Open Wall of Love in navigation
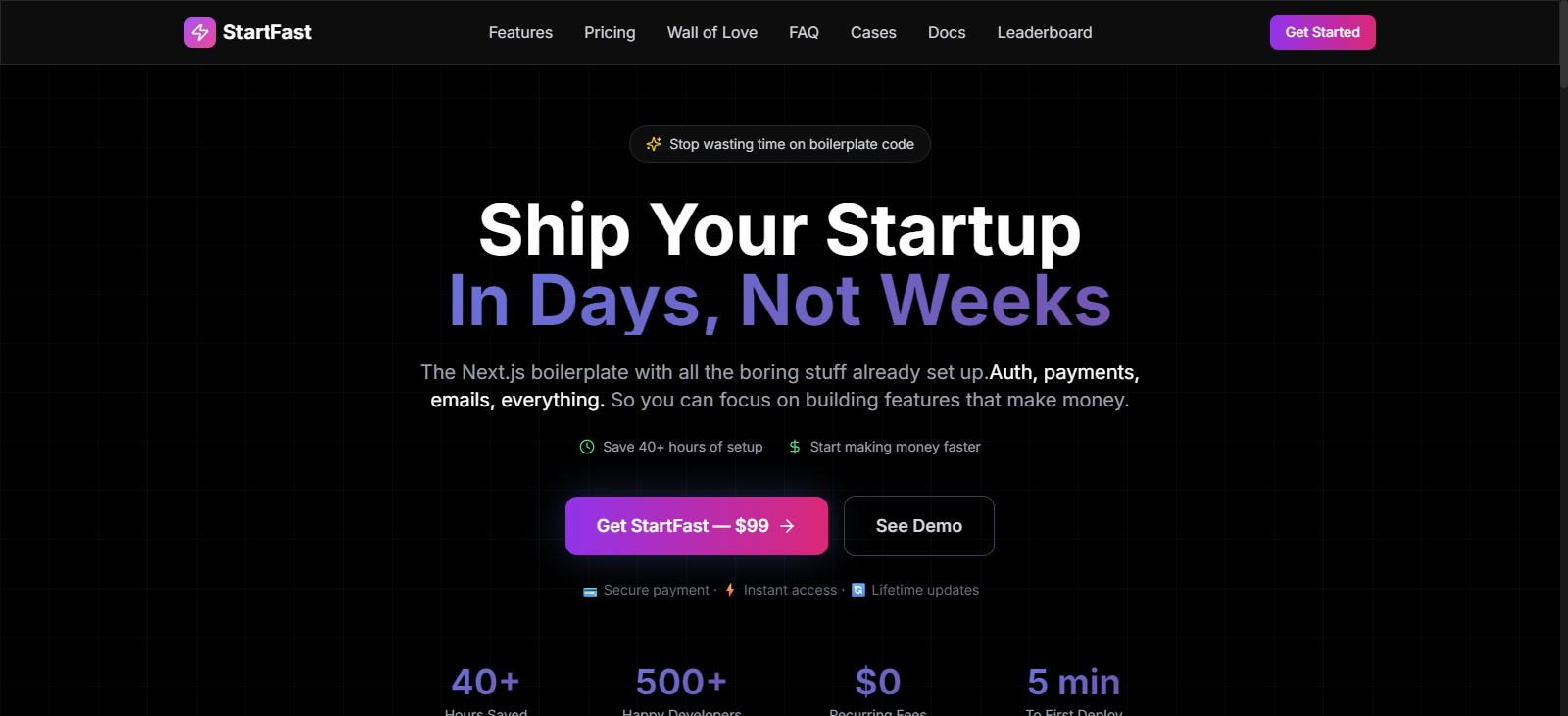This screenshot has height=716, width=1568. click(712, 32)
